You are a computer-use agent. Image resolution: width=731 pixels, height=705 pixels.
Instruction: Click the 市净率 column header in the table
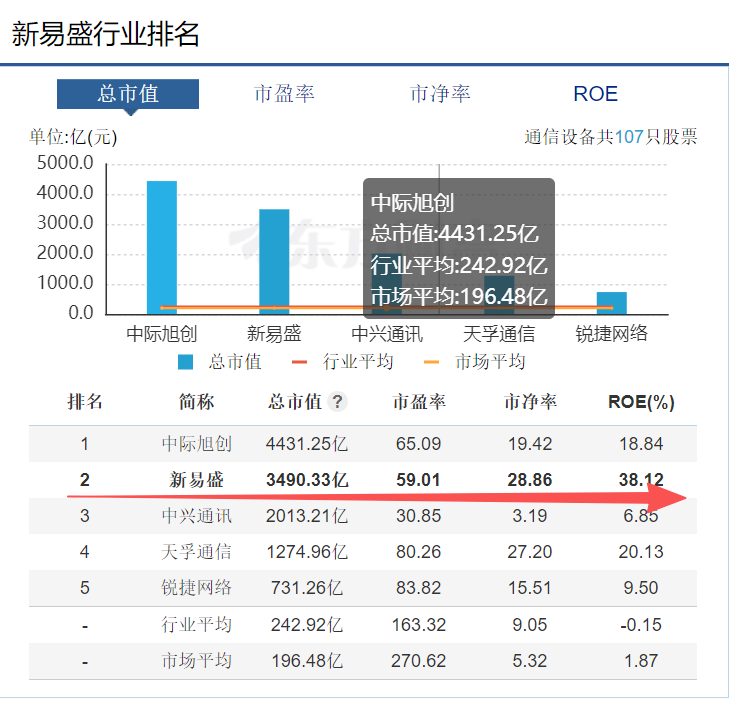point(530,402)
